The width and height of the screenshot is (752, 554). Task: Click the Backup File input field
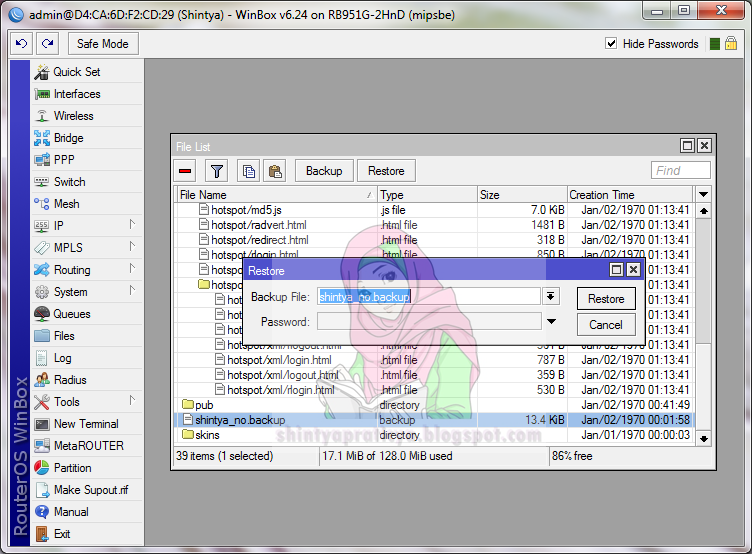429,297
